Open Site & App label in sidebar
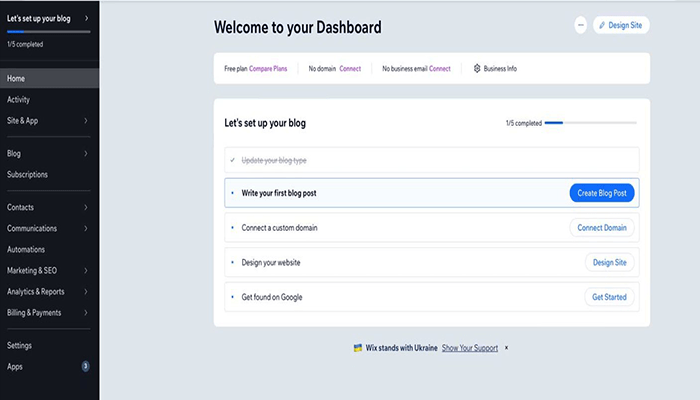Image resolution: width=700 pixels, height=400 pixels. click(22, 121)
